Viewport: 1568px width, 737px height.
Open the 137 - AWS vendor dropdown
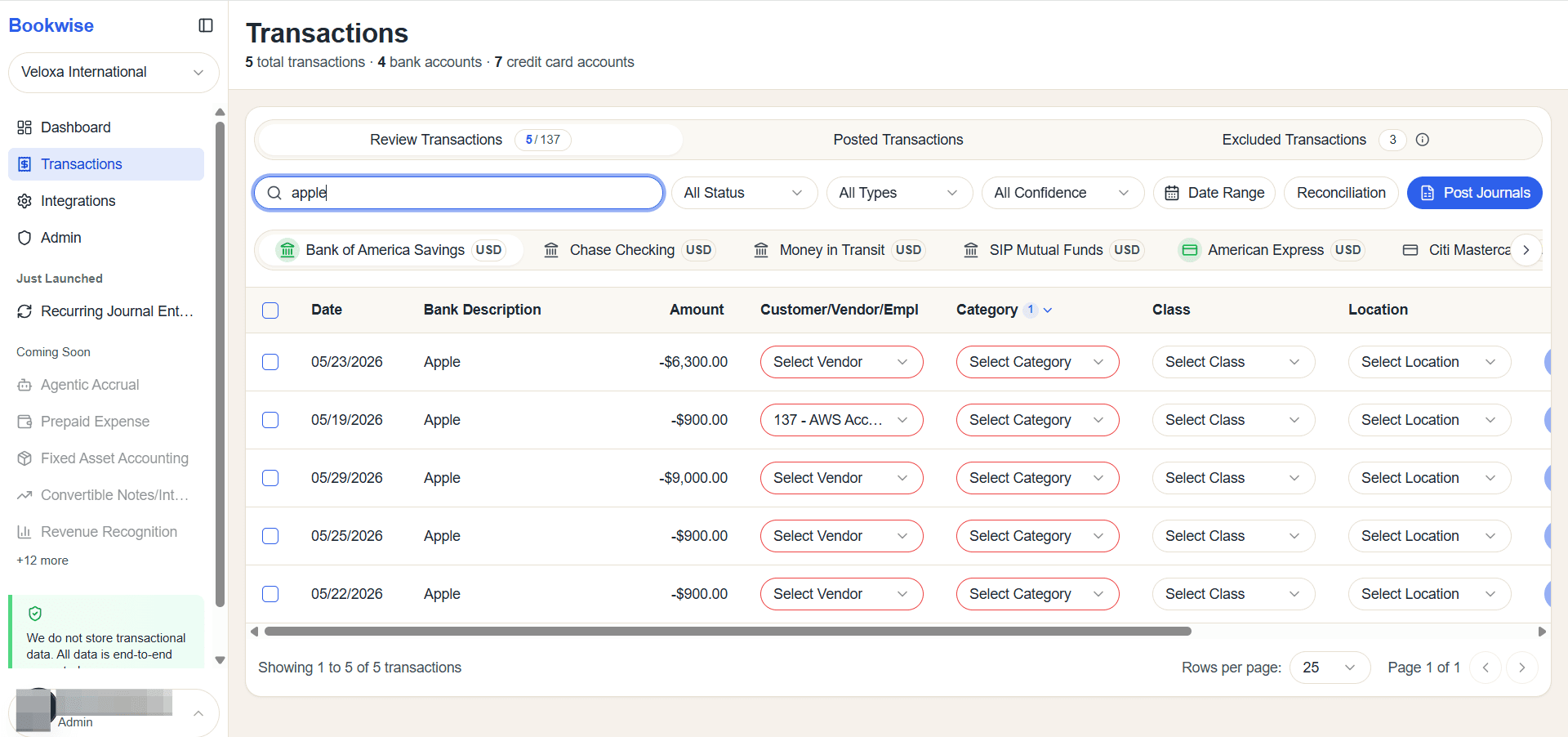(x=841, y=420)
